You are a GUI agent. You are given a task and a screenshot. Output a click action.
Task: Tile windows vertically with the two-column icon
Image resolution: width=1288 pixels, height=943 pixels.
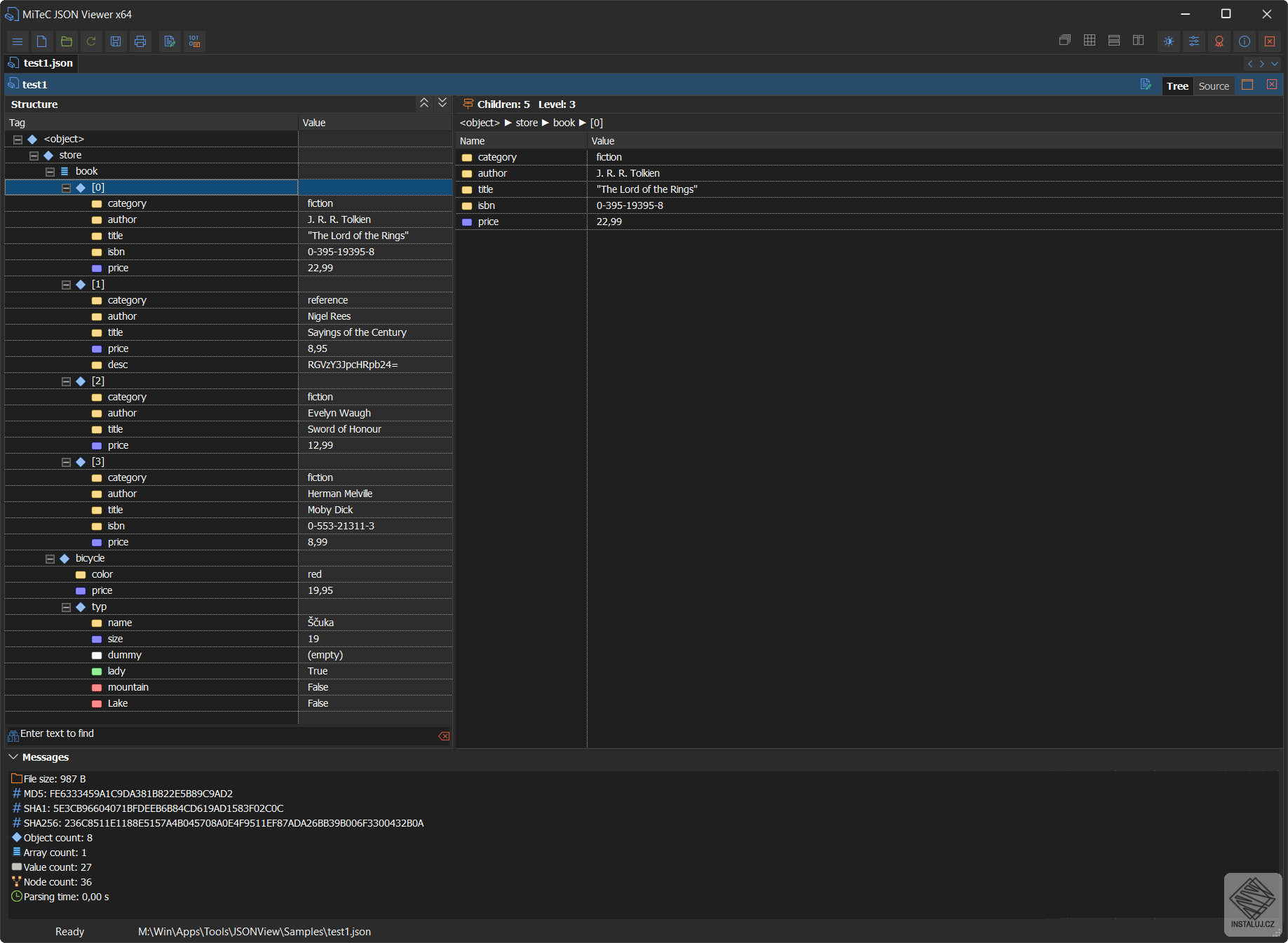[1139, 41]
